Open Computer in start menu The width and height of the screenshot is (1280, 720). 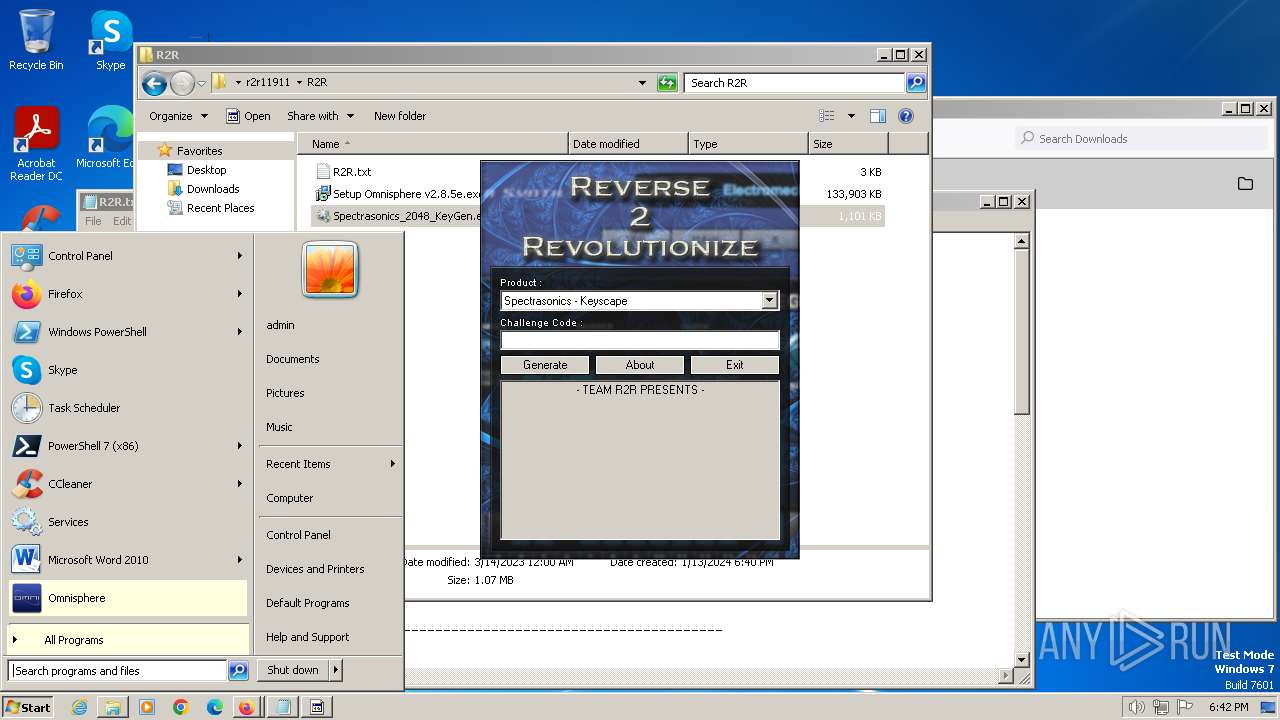click(290, 498)
